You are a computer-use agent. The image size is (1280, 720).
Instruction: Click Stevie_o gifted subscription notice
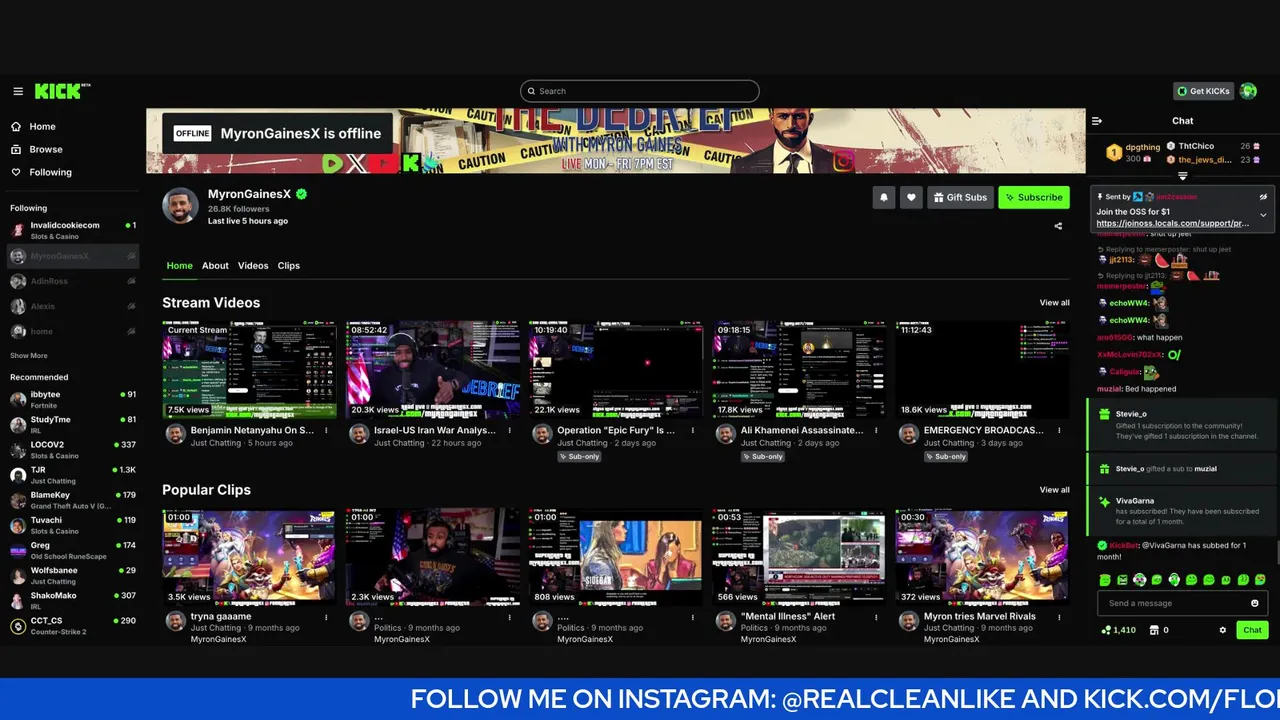[x=1182, y=425]
